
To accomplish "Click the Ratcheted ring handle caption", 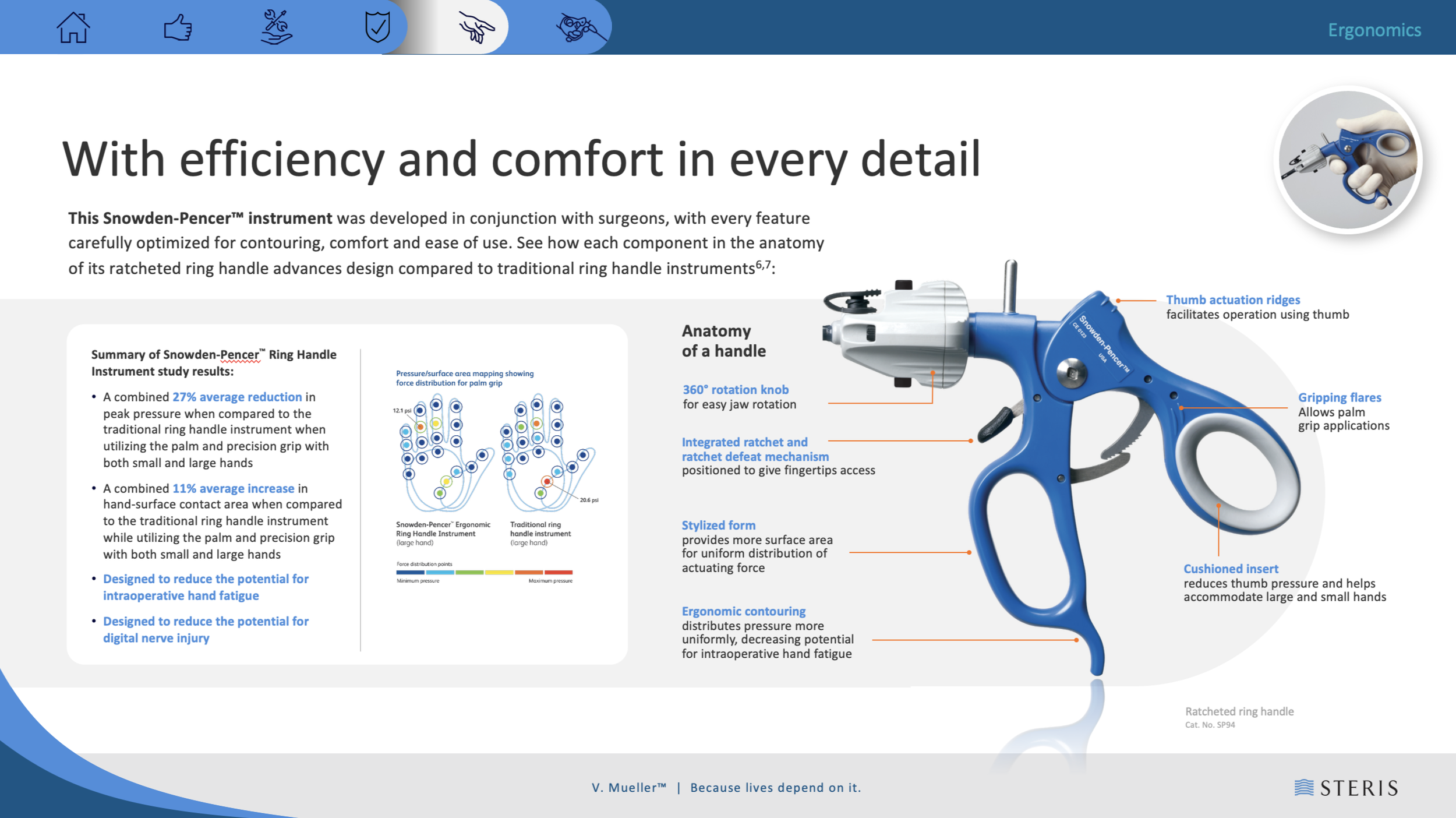I will (x=1239, y=711).
